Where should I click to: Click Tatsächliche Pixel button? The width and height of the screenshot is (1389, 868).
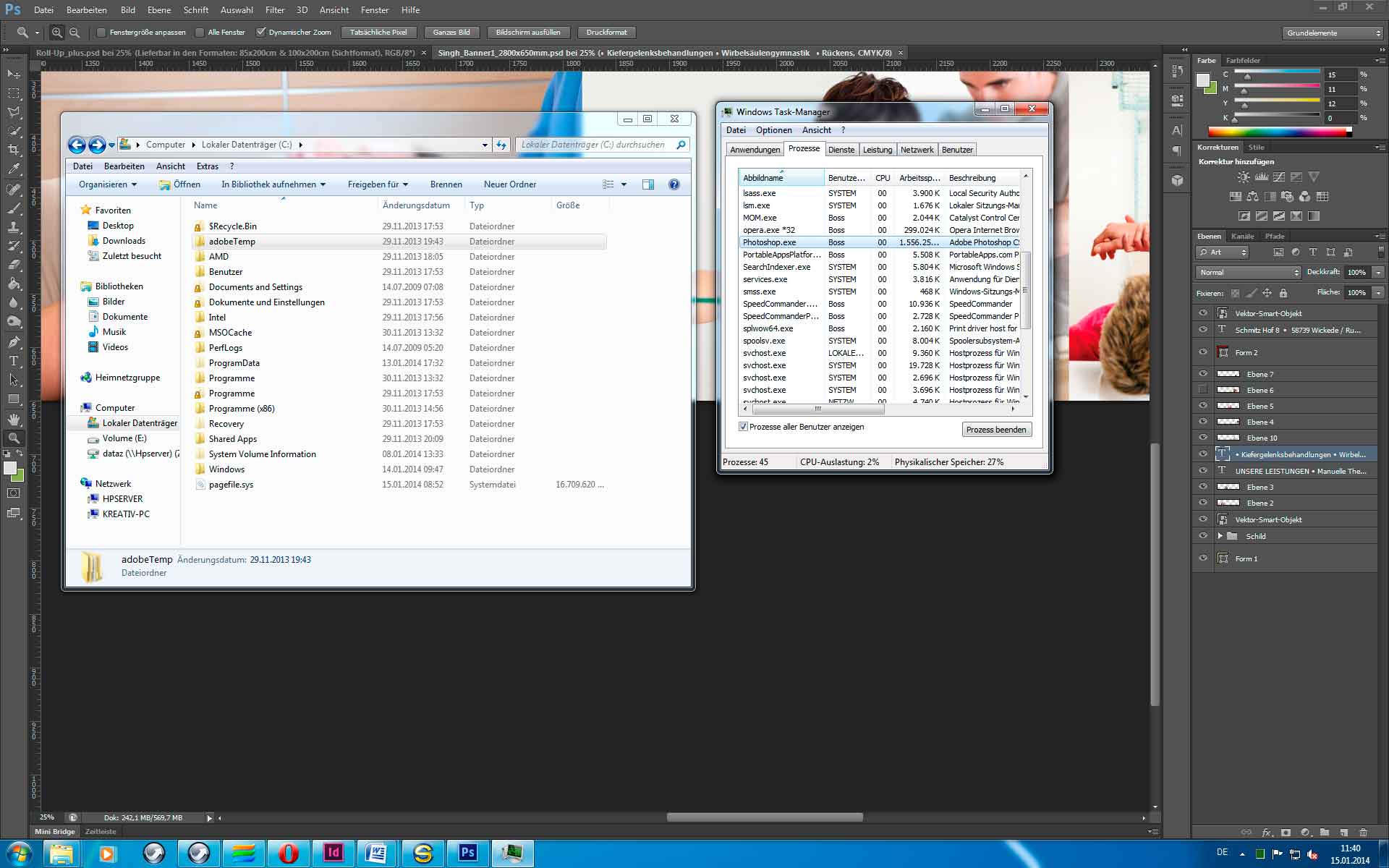click(378, 33)
